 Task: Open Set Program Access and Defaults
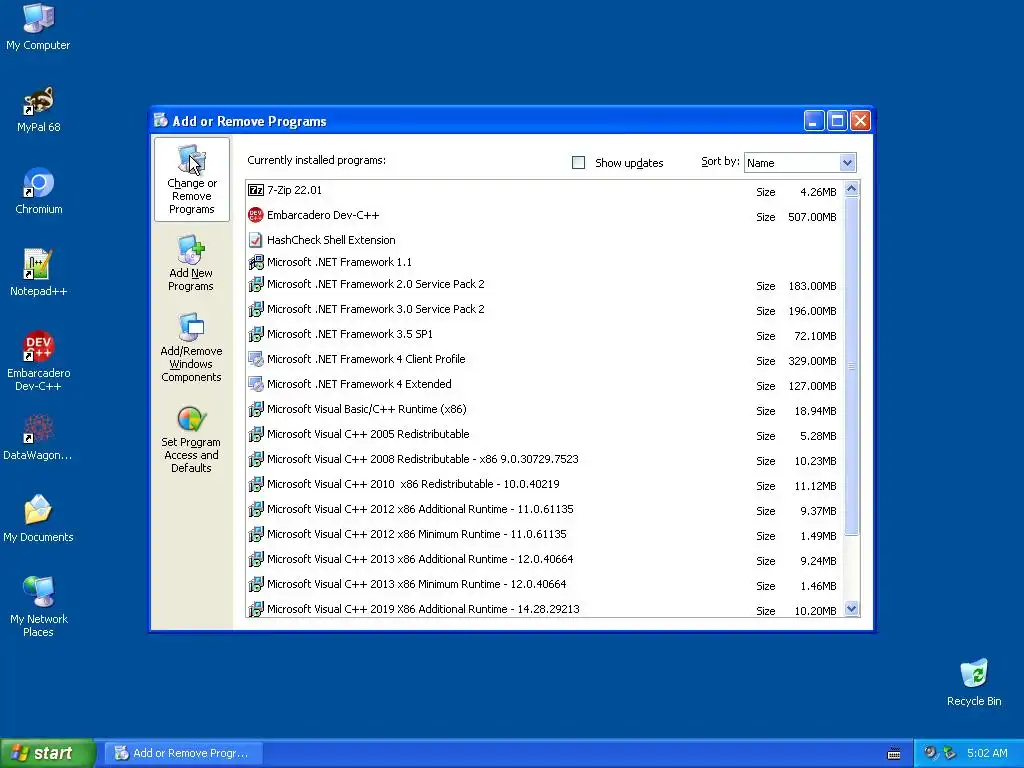(x=191, y=438)
